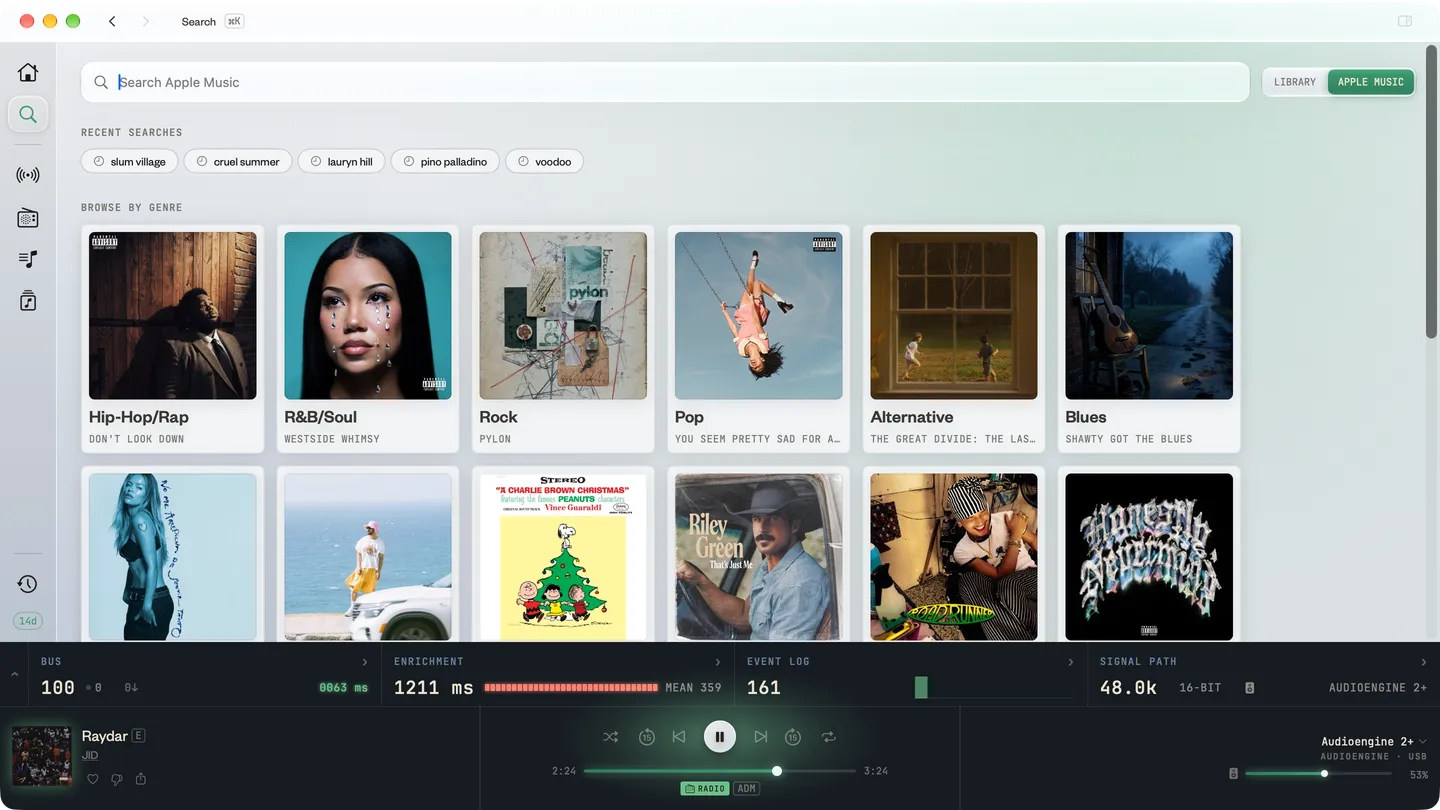Open the Blues genre card
The width and height of the screenshot is (1440, 810).
click(x=1149, y=339)
